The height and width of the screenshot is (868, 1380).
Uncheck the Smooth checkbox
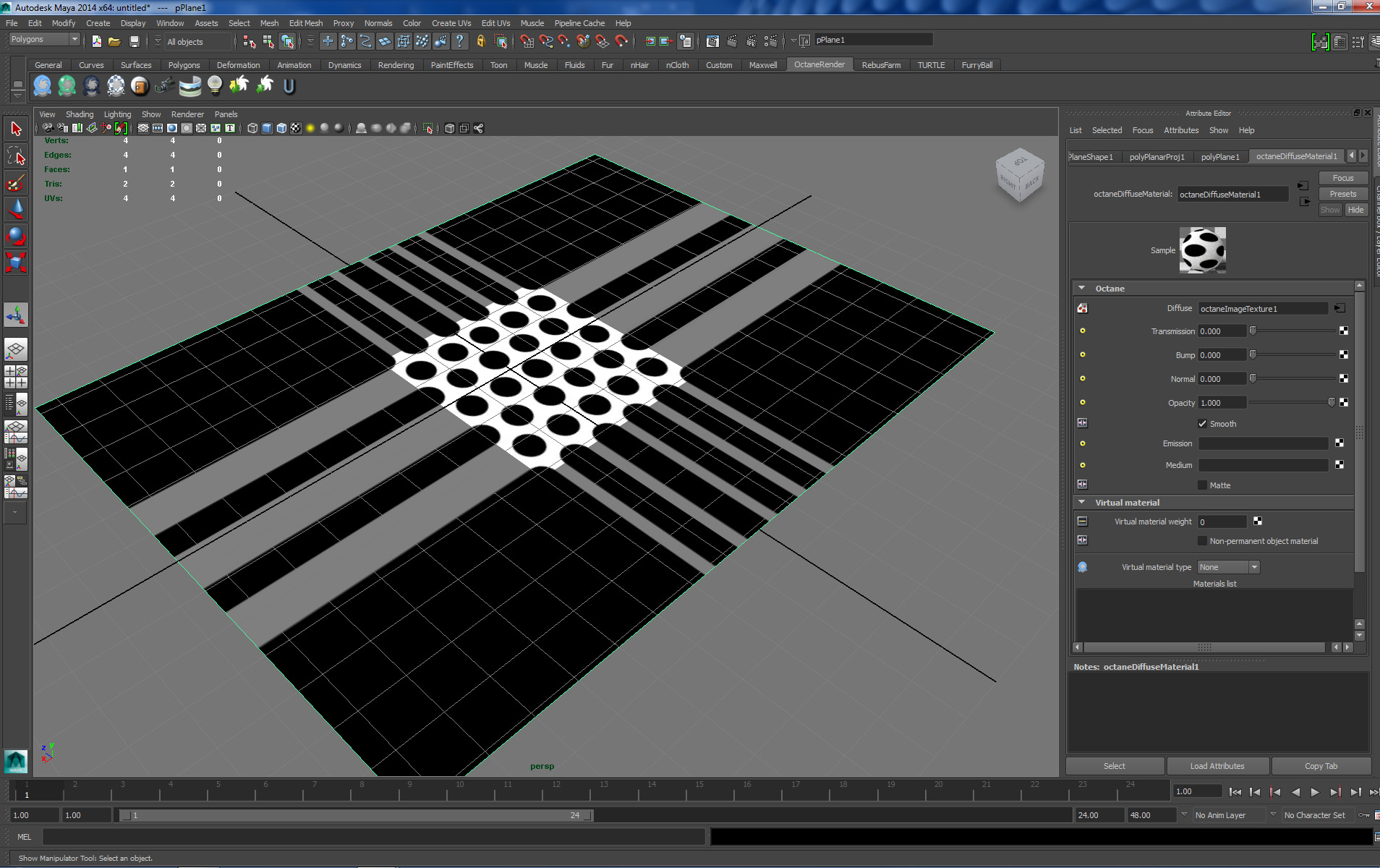tap(1202, 424)
